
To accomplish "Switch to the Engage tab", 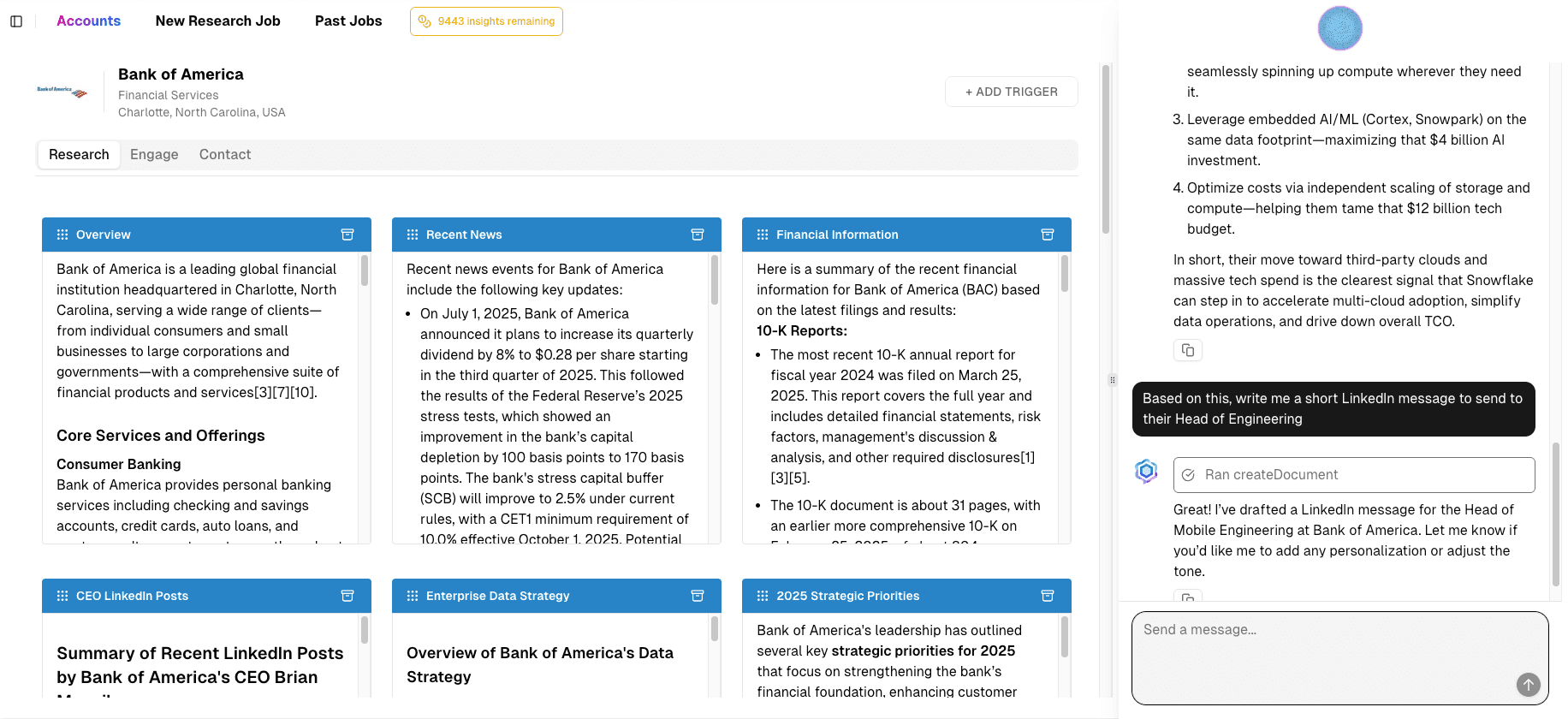I will [x=154, y=155].
